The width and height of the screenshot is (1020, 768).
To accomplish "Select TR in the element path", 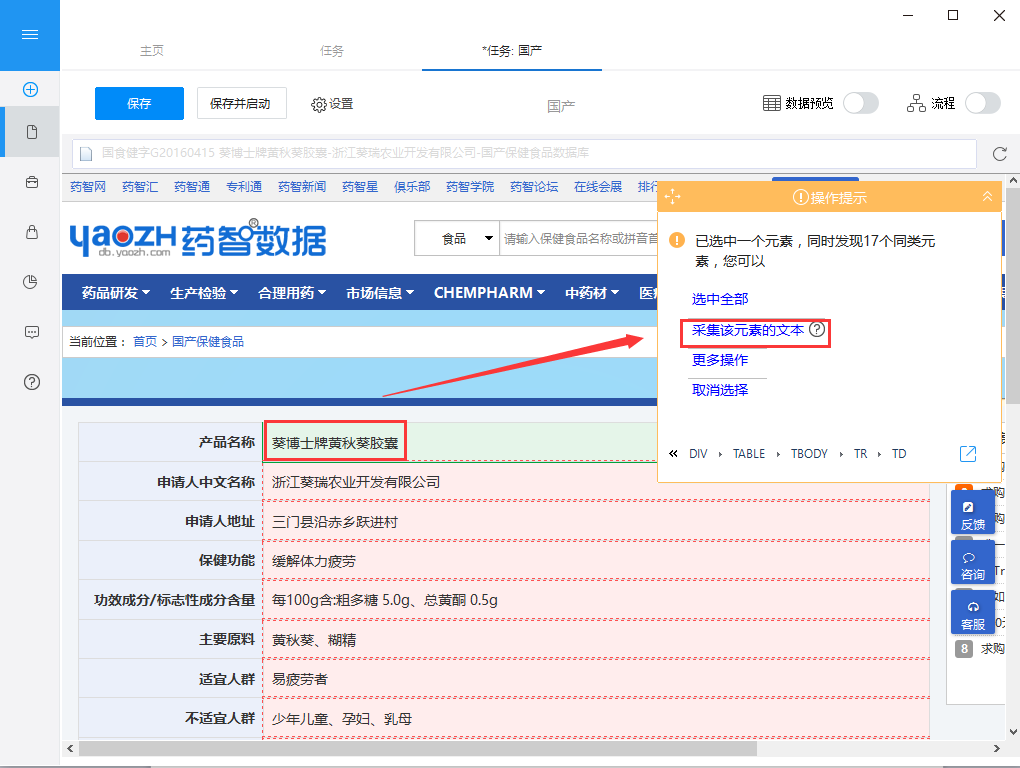I will [861, 454].
